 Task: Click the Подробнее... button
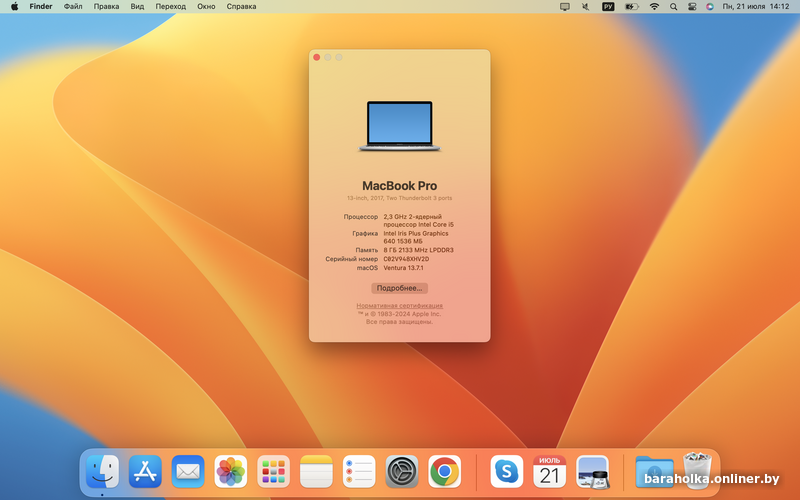tap(399, 288)
